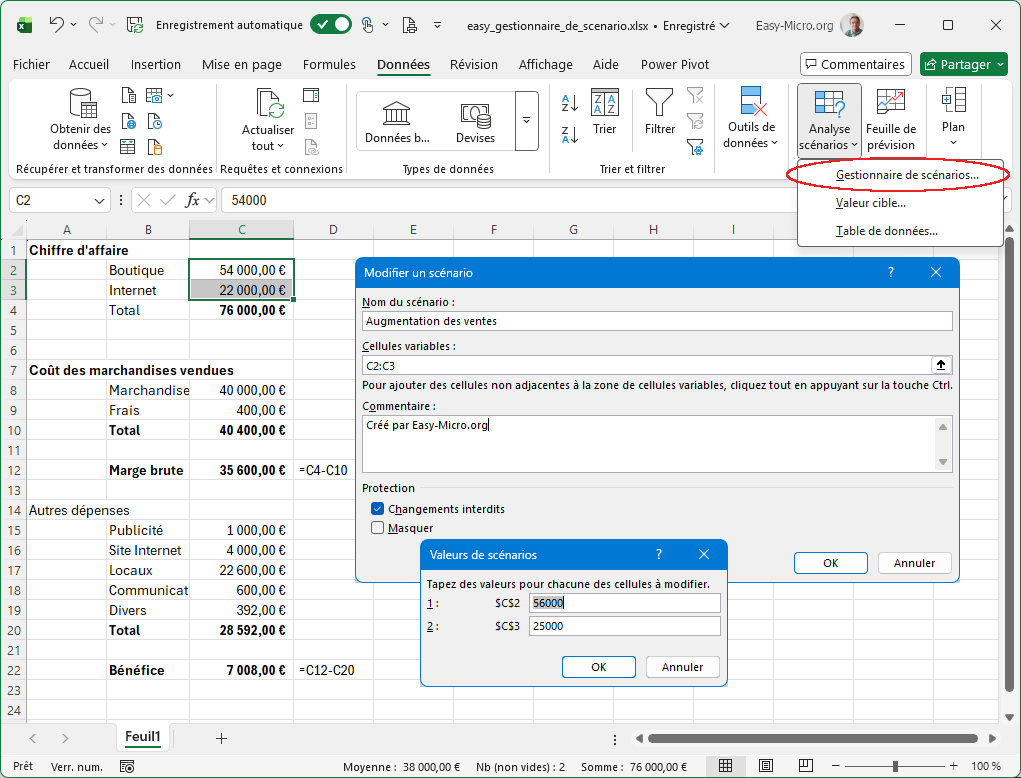Click OK in Valeurs de scénarios dialog
This screenshot has width=1021, height=778.
[x=598, y=667]
